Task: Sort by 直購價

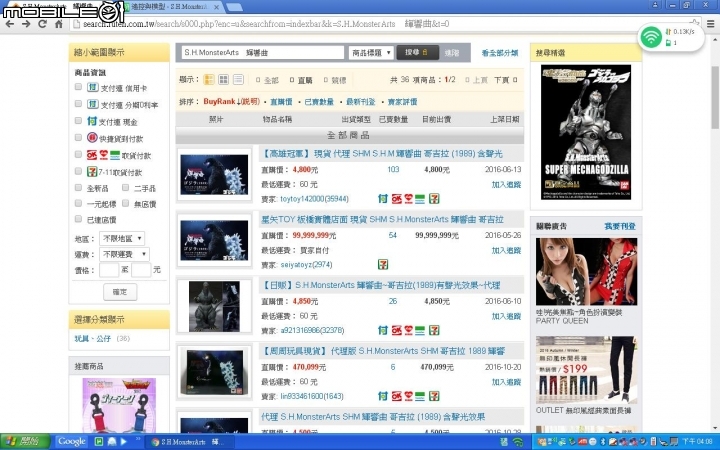Action: click(281, 102)
